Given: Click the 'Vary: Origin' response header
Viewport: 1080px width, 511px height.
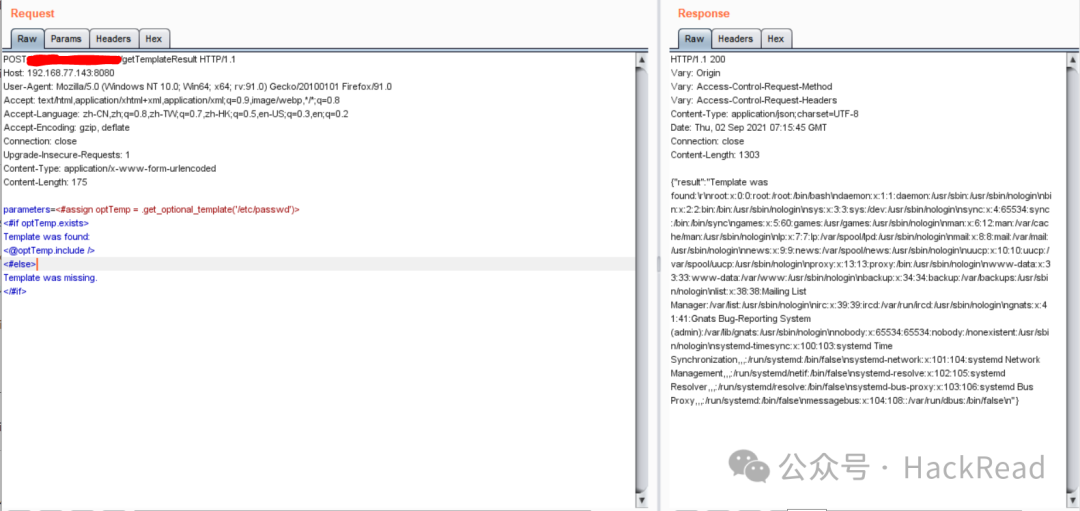Looking at the screenshot, I should pos(696,73).
